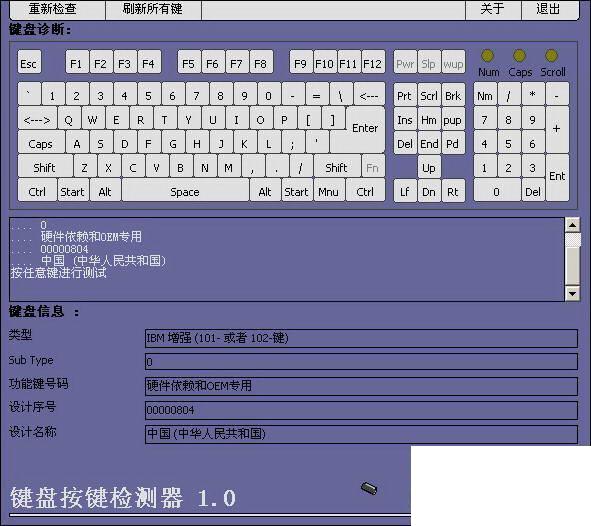591x526 pixels.
Task: Click the 重新检查 button
Action: pos(57,9)
